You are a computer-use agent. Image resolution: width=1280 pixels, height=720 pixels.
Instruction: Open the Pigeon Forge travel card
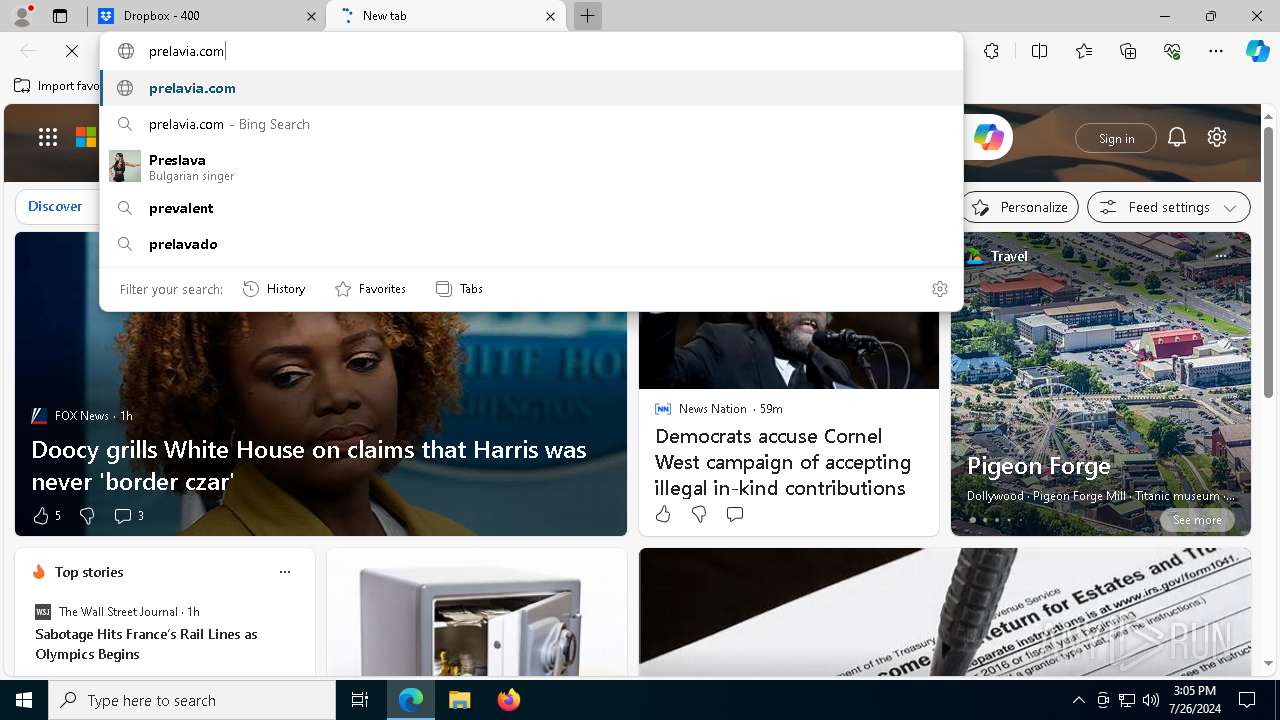(x=1100, y=384)
